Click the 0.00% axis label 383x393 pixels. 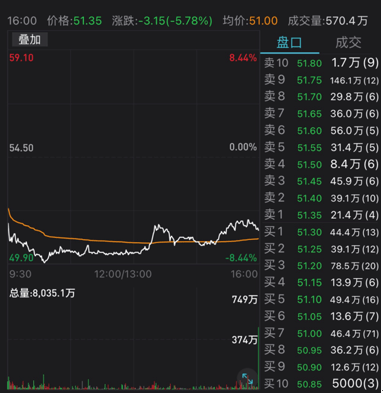(243, 147)
